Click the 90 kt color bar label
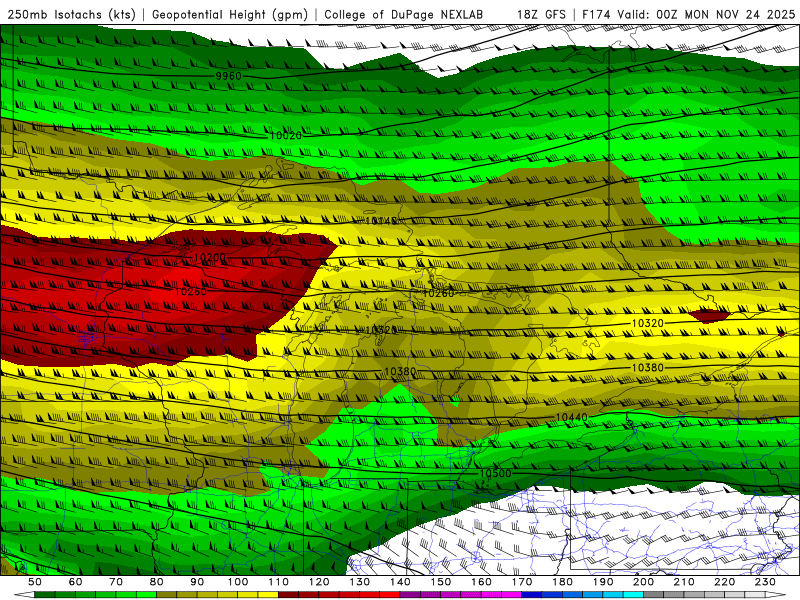The width and height of the screenshot is (800, 600). pyautogui.click(x=197, y=582)
